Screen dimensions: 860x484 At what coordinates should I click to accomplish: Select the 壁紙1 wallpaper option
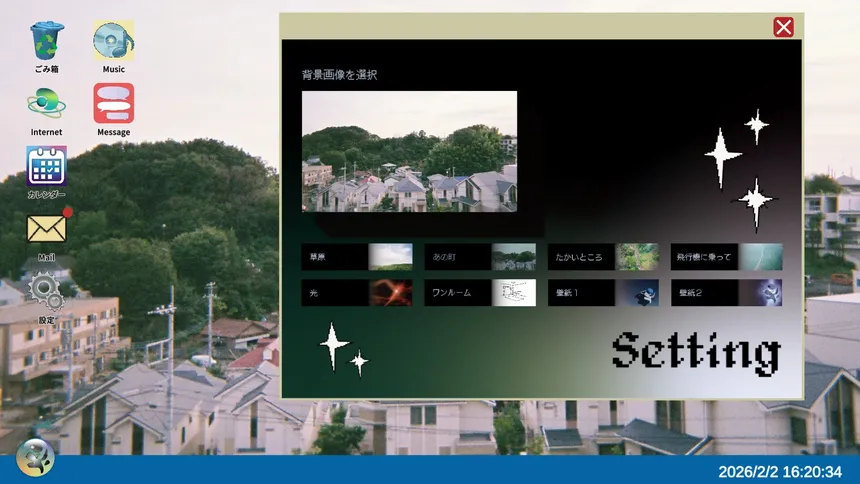(x=603, y=293)
